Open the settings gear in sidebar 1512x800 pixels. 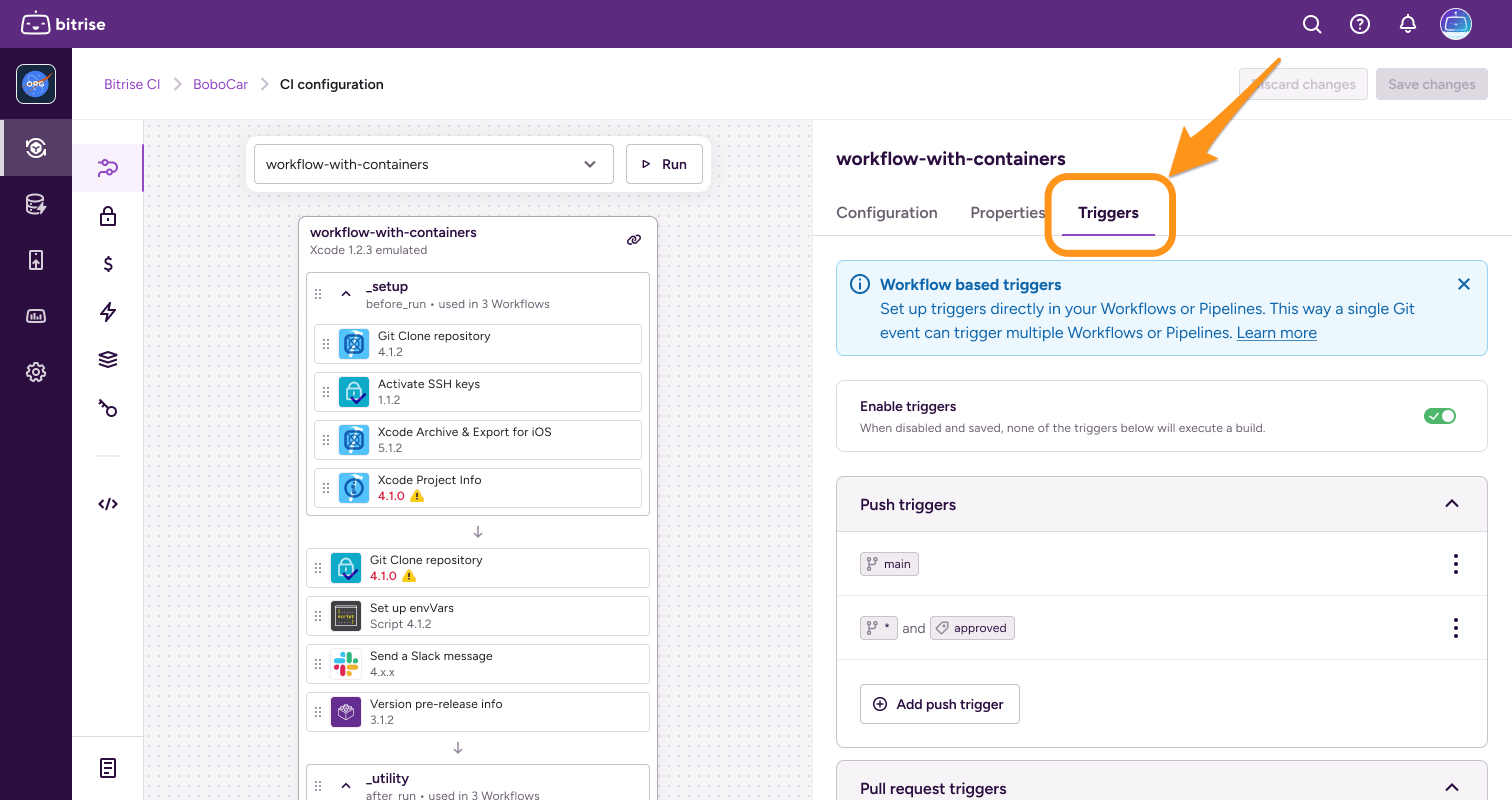coord(36,372)
